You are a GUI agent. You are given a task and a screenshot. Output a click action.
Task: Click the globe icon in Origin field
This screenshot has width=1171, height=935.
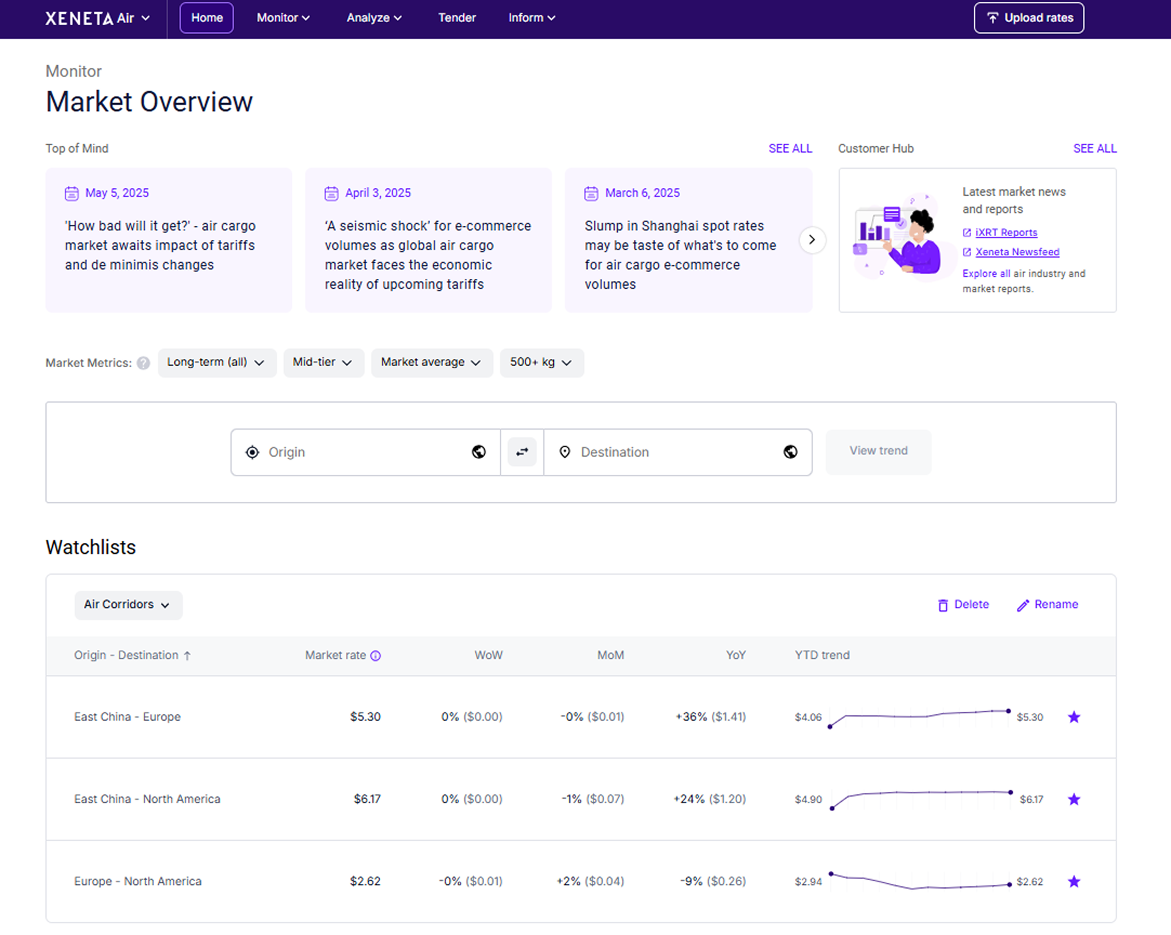tap(479, 452)
